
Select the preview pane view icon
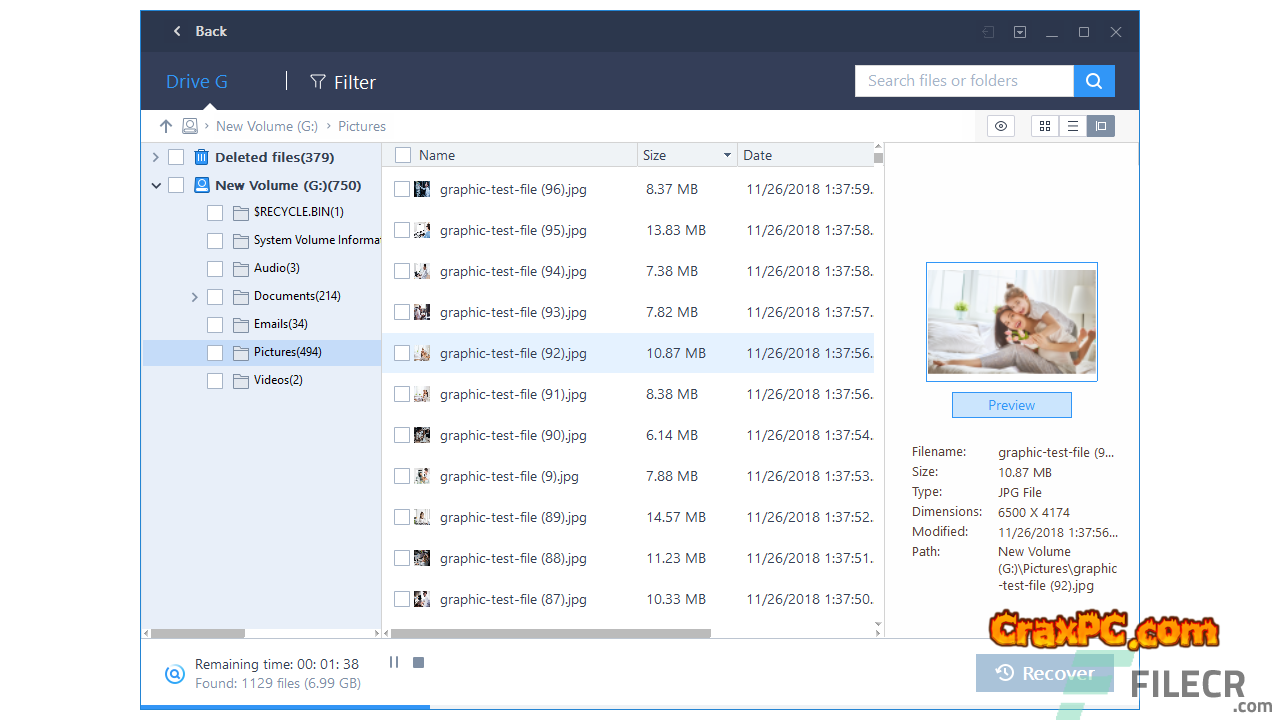tap(1101, 126)
